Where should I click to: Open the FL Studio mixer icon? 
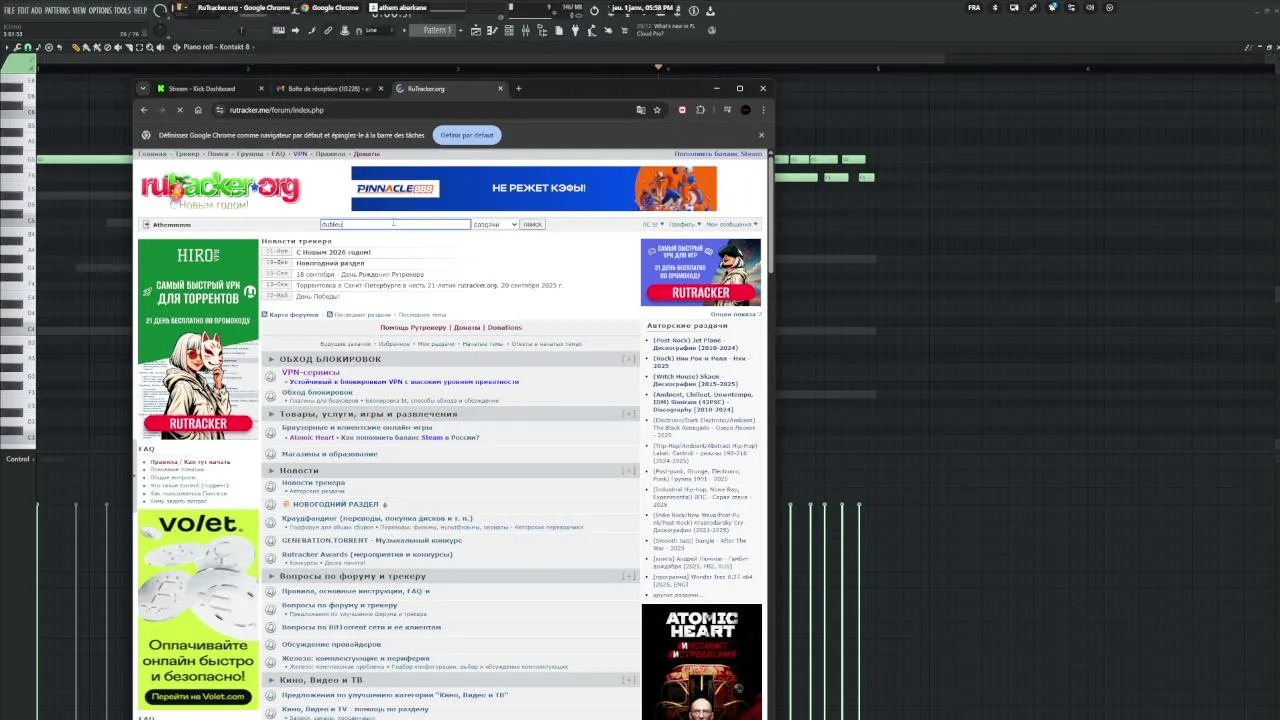pos(525,30)
